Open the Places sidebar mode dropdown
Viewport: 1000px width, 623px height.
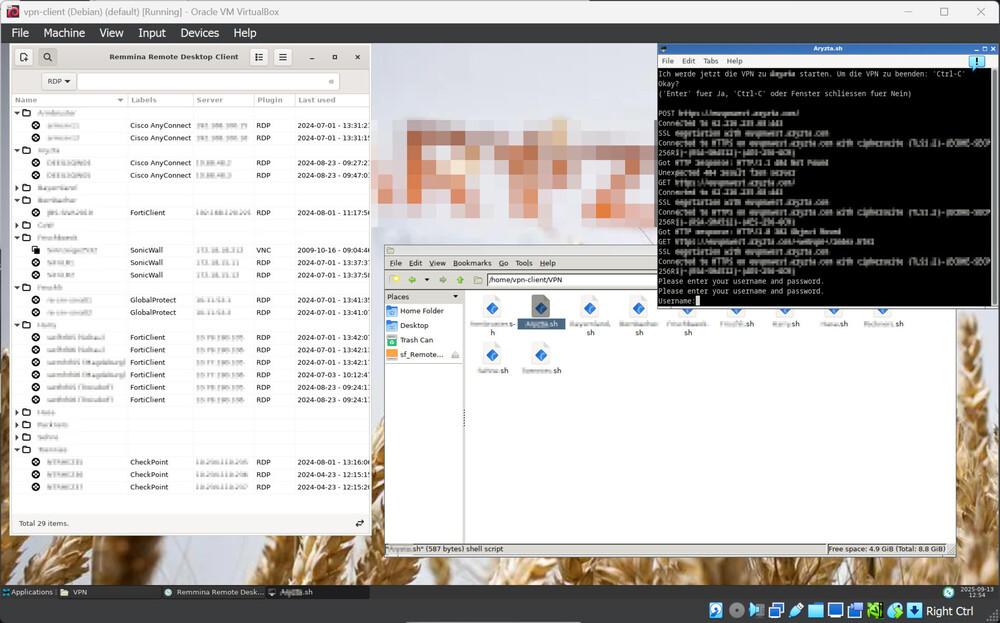click(x=456, y=297)
